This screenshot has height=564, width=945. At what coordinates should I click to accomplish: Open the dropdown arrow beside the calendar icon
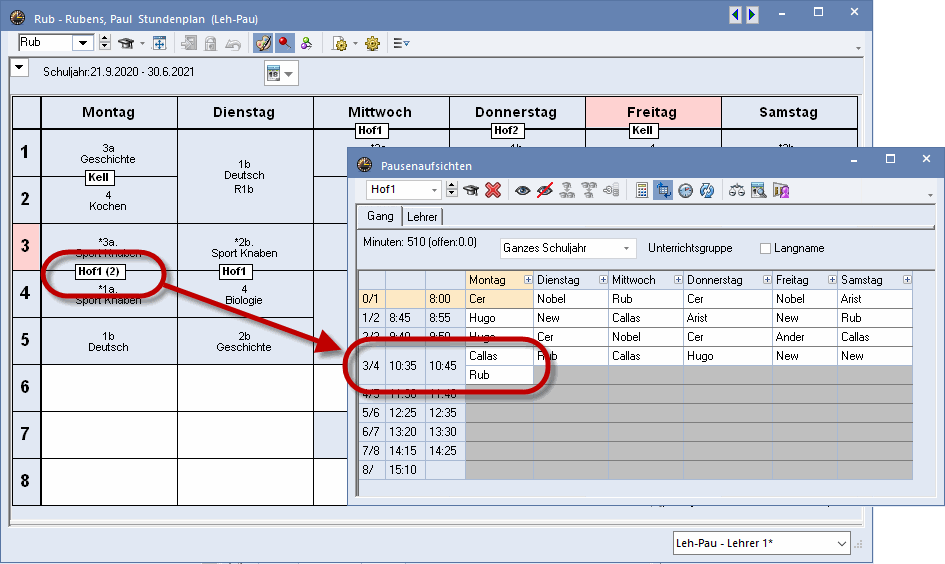point(289,74)
